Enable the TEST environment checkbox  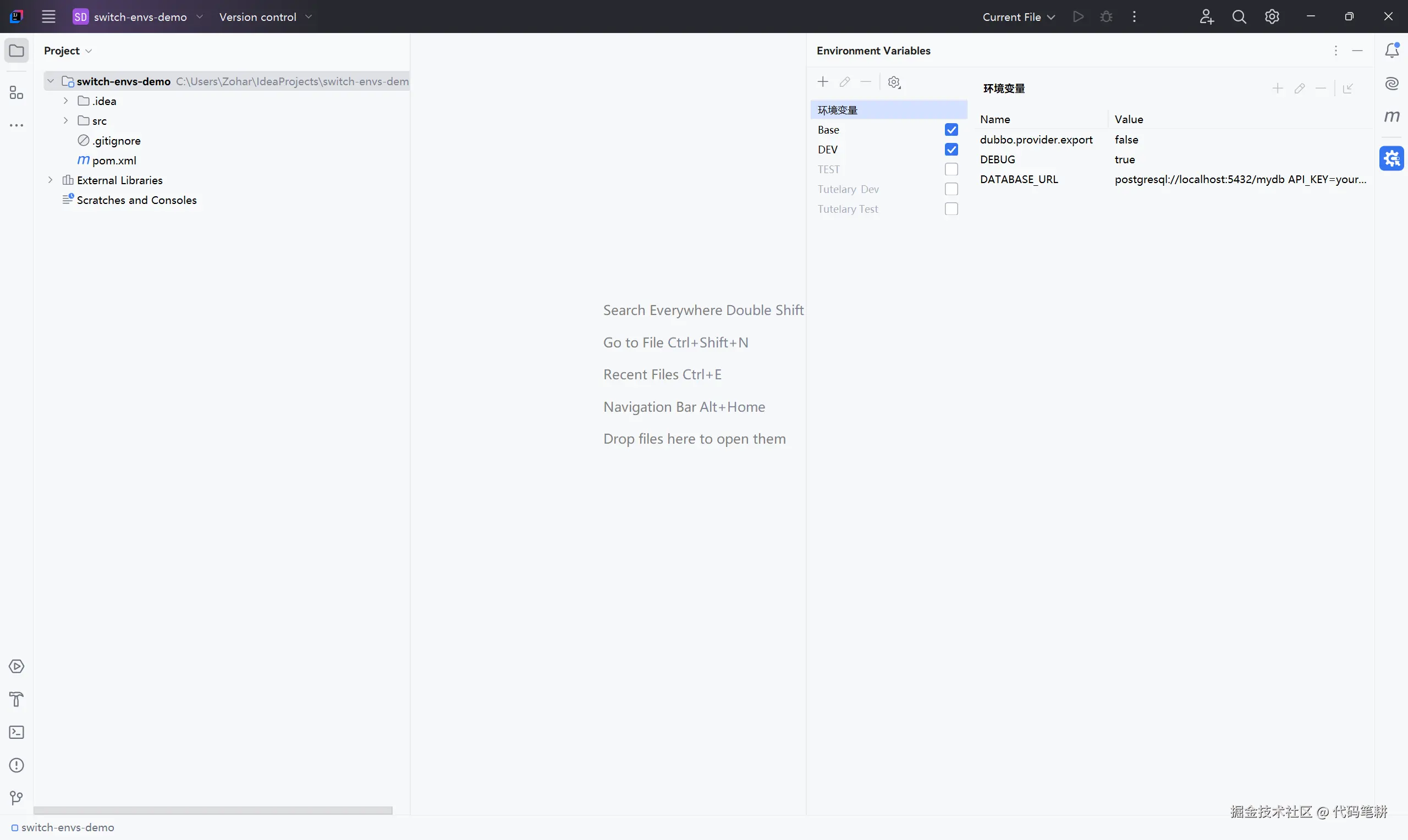point(951,169)
